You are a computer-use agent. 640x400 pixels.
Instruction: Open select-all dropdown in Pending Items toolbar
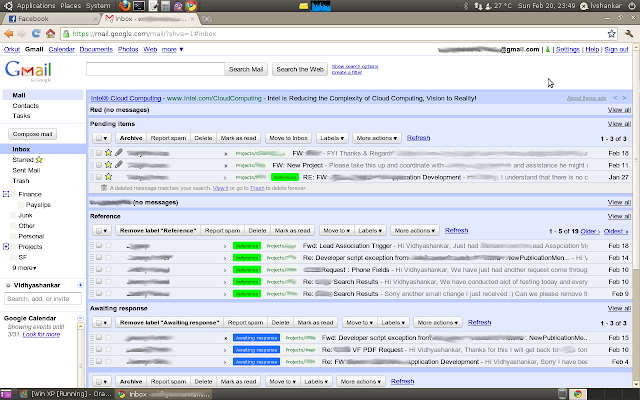[101, 138]
